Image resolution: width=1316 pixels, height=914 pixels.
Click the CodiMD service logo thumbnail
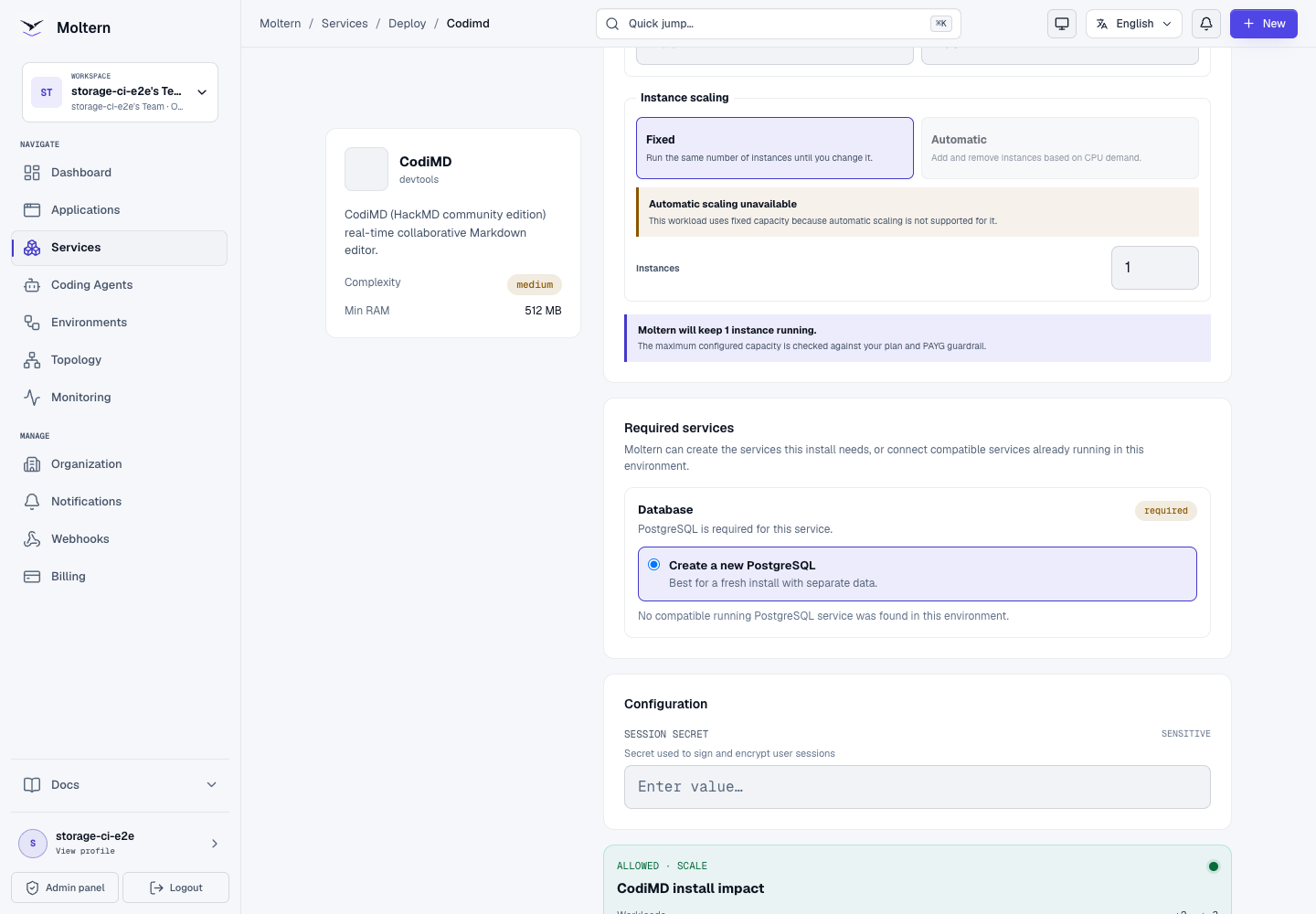(x=366, y=169)
